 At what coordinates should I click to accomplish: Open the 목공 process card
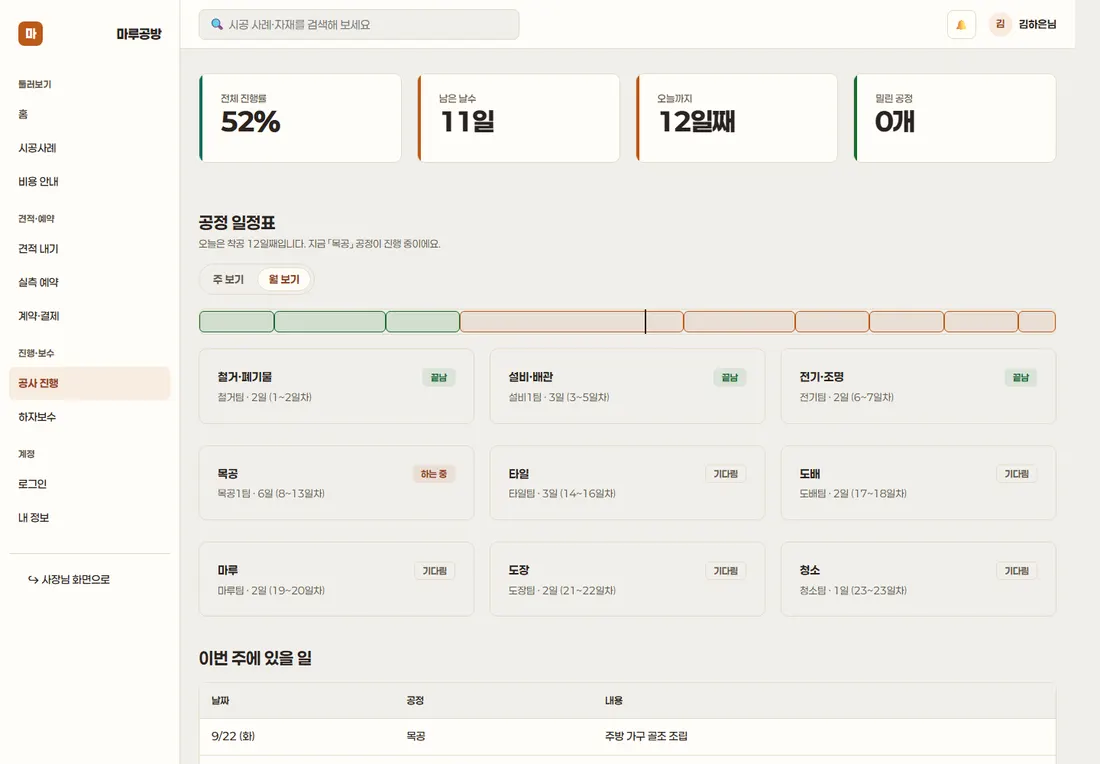click(x=336, y=483)
